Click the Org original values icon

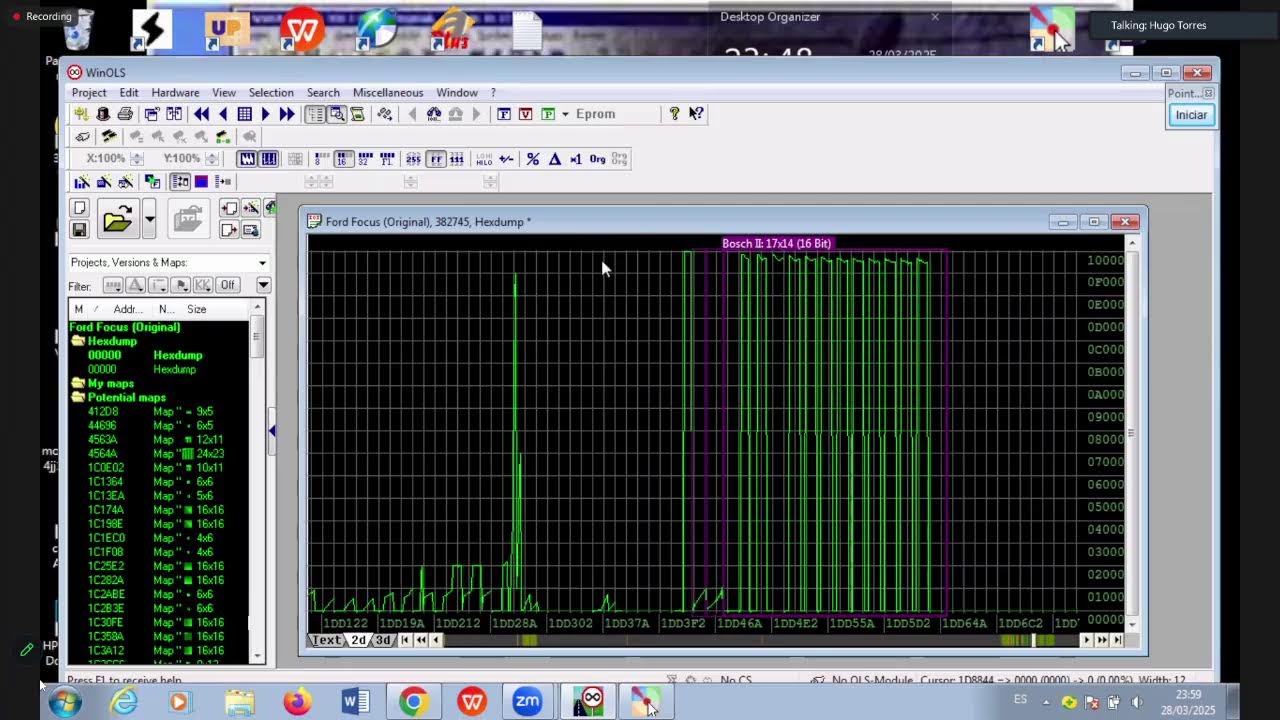pos(598,159)
